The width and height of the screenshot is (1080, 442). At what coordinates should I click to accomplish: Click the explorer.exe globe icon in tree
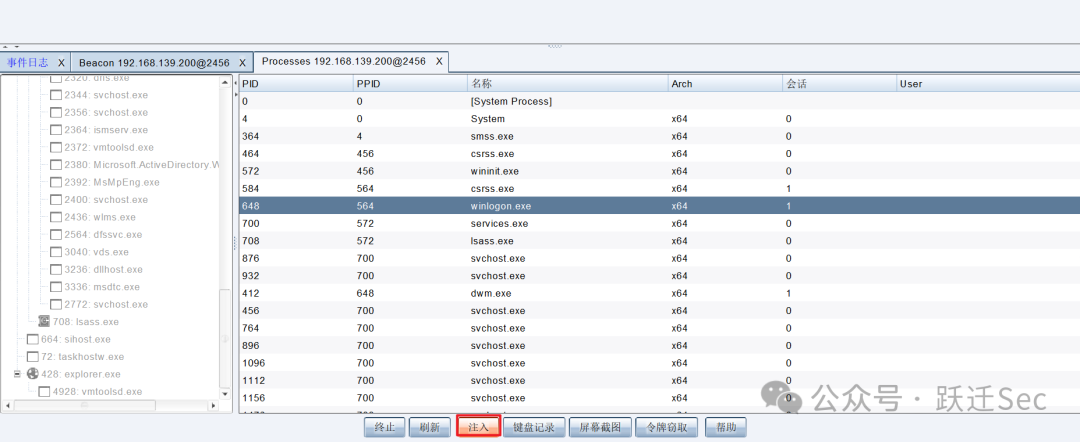[32, 374]
